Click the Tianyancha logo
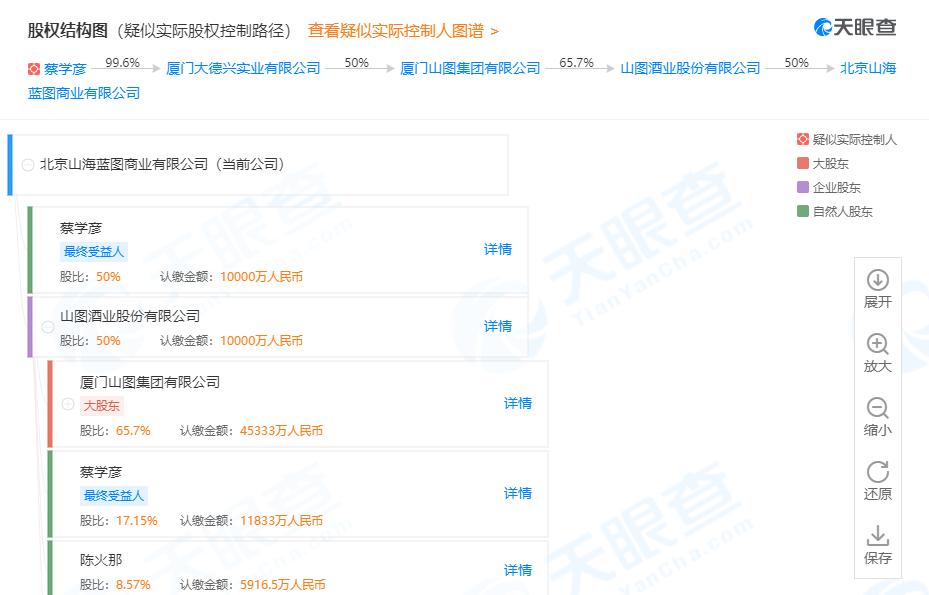Viewport: 929px width, 595px height. coord(855,27)
